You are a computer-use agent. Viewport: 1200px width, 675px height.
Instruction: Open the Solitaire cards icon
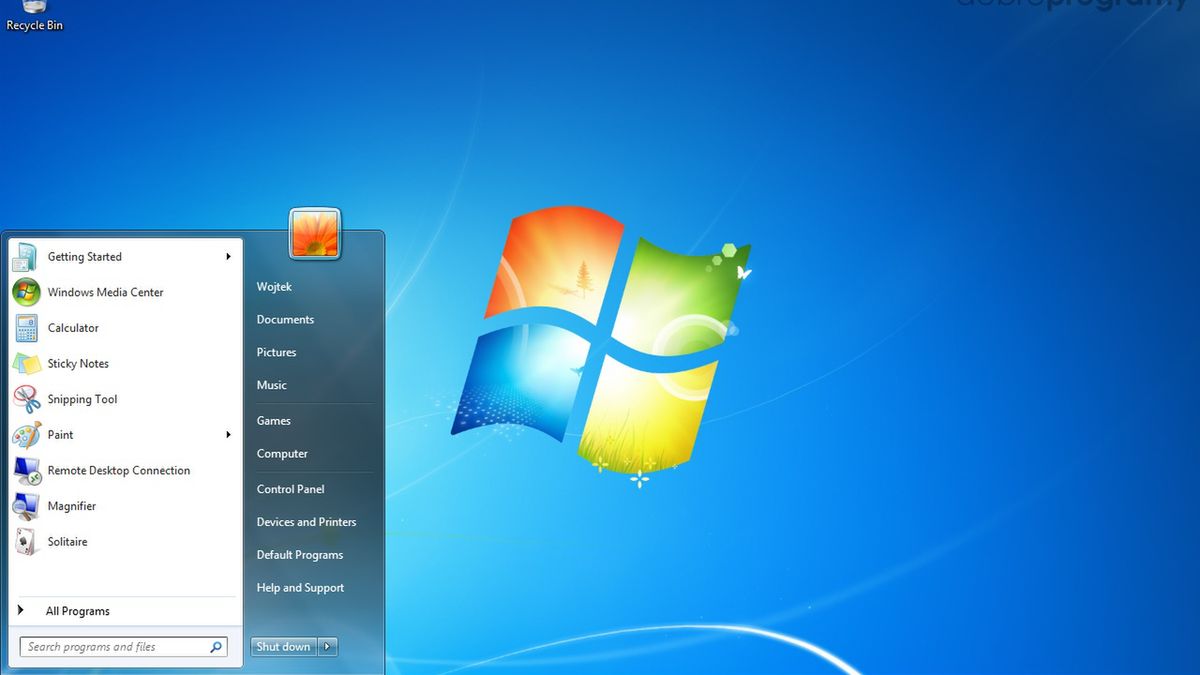(x=25, y=542)
